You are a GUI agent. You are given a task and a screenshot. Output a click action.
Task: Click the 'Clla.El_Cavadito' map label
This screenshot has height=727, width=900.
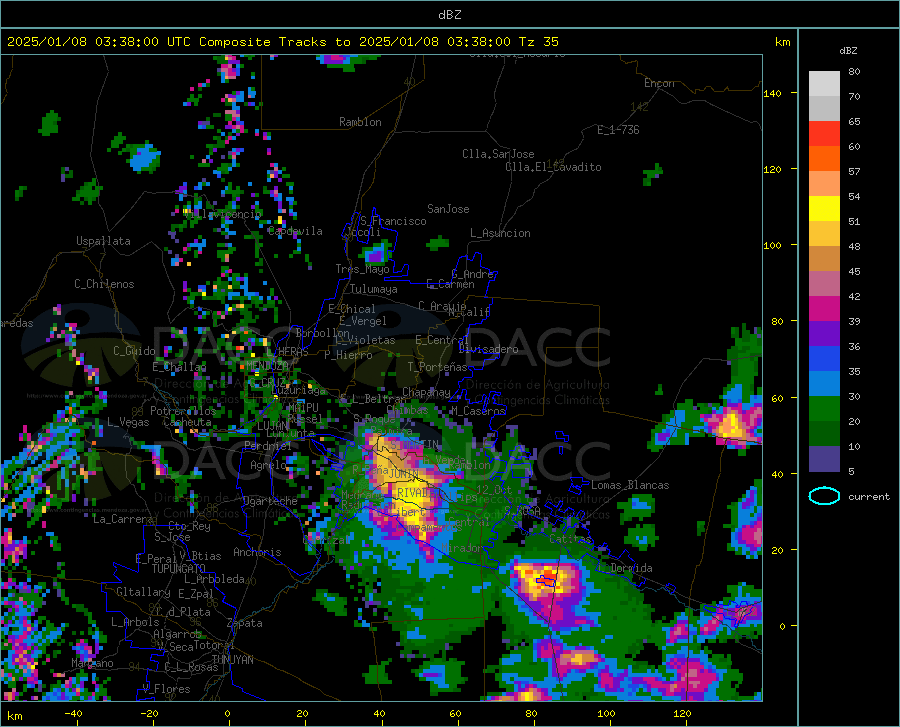click(553, 167)
